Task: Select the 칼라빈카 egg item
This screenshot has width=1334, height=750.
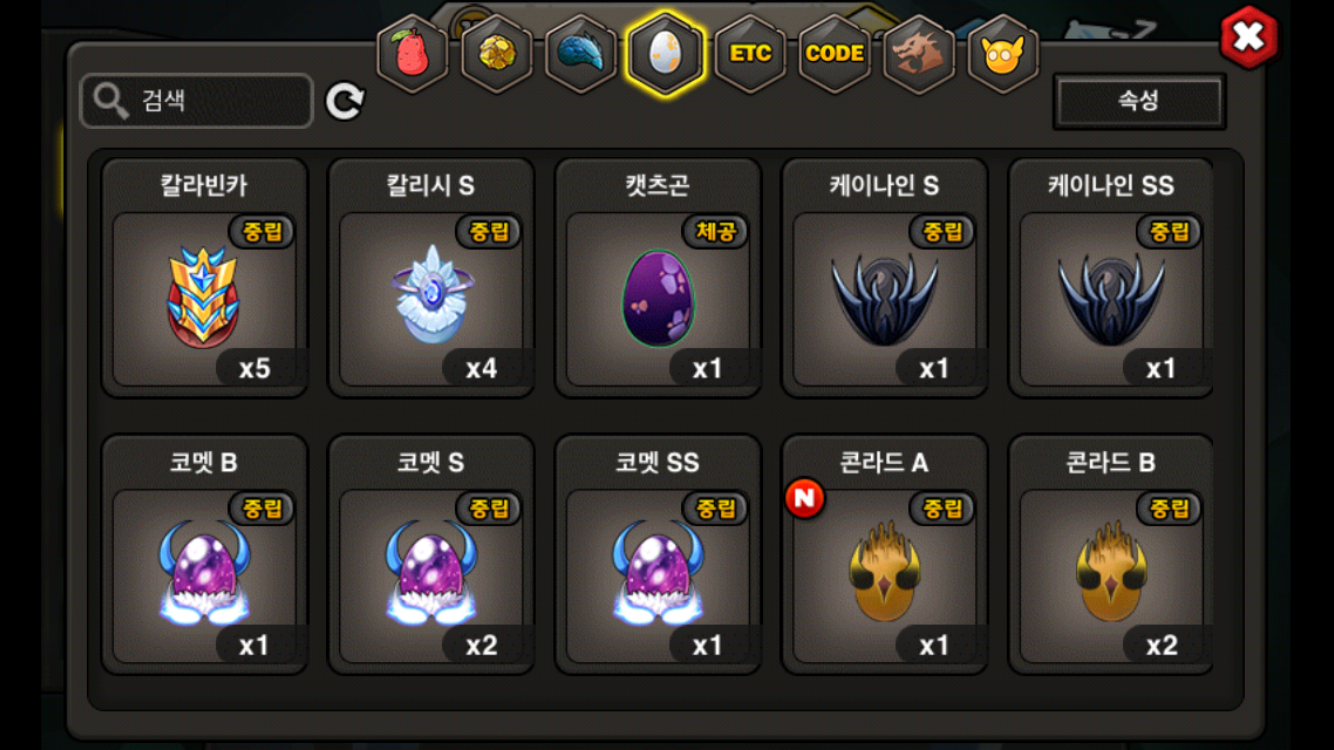Action: 204,277
